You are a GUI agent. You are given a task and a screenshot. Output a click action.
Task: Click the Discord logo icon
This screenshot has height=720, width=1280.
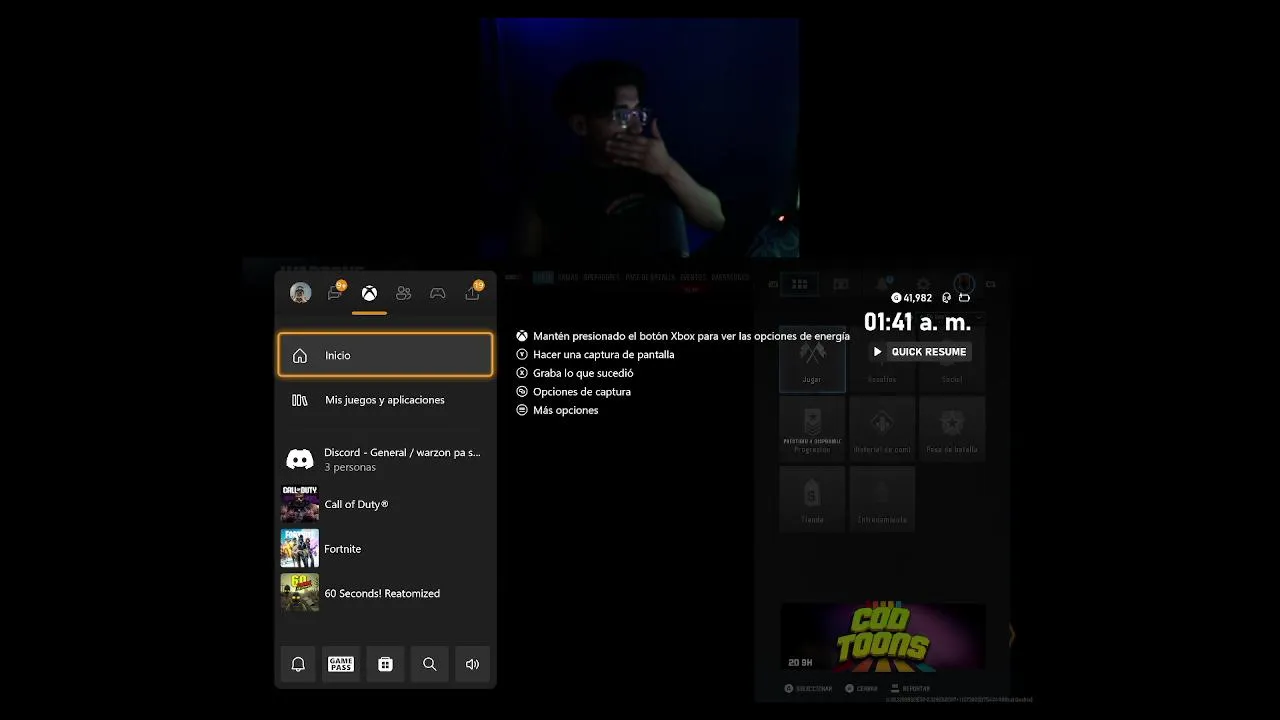(300, 459)
